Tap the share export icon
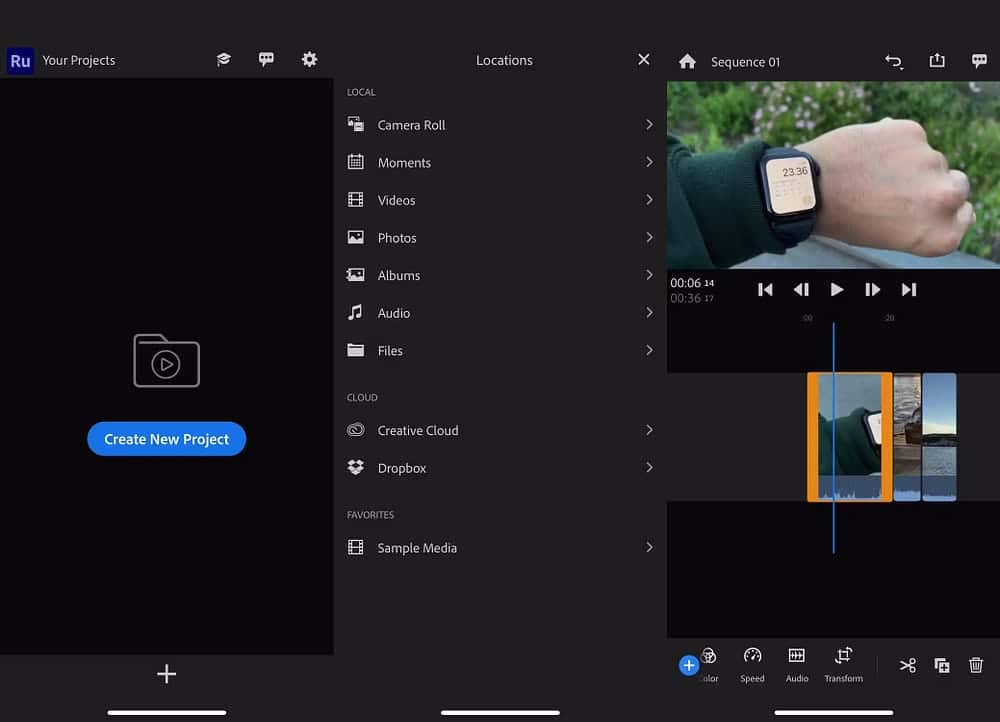The image size is (1000, 722). click(937, 61)
